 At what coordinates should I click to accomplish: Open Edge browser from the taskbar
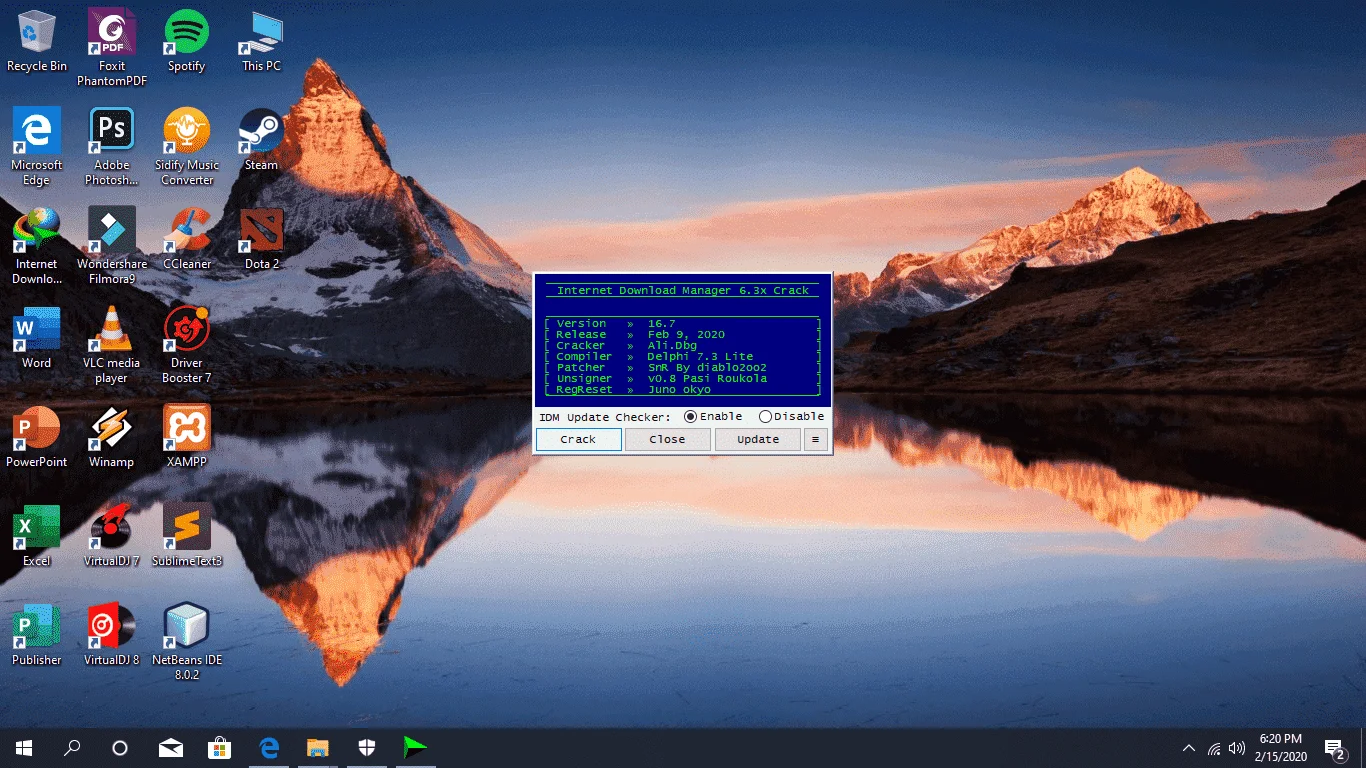(269, 747)
